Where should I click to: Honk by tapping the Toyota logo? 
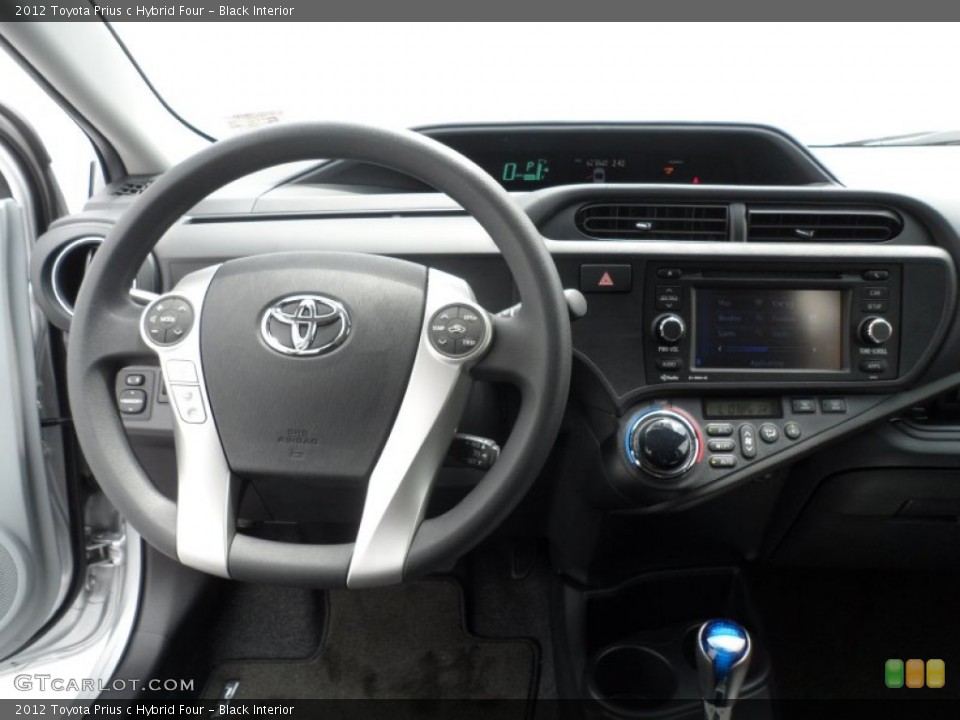pyautogui.click(x=306, y=324)
